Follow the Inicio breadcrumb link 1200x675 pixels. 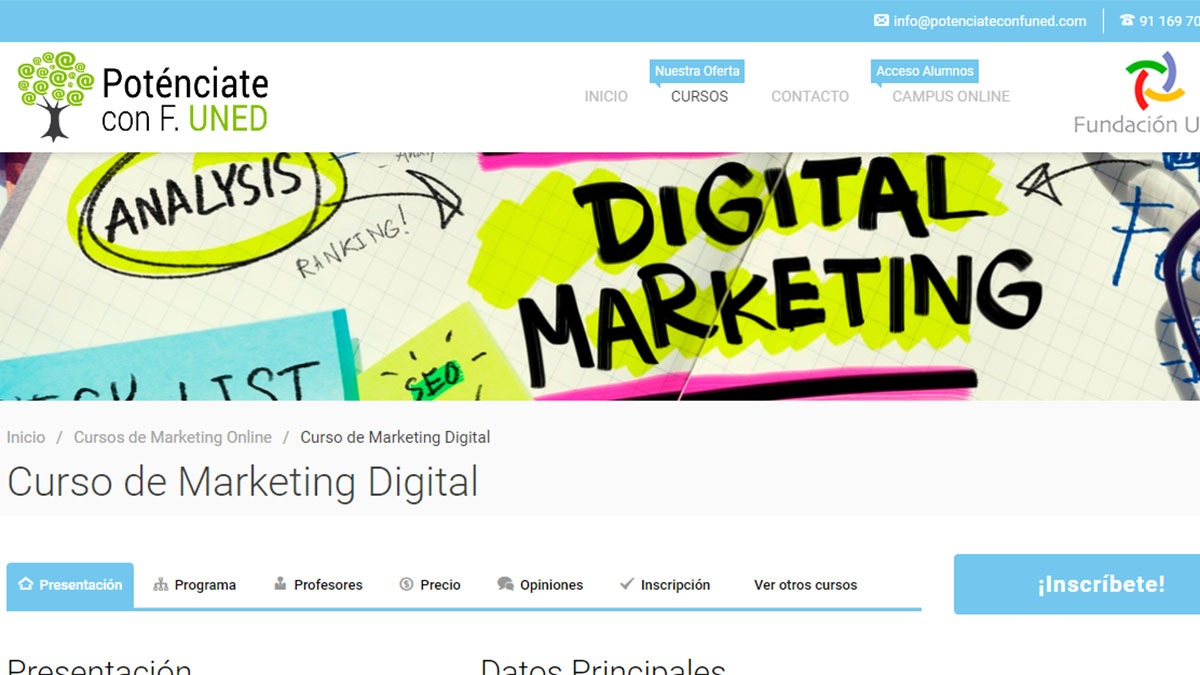(26, 437)
